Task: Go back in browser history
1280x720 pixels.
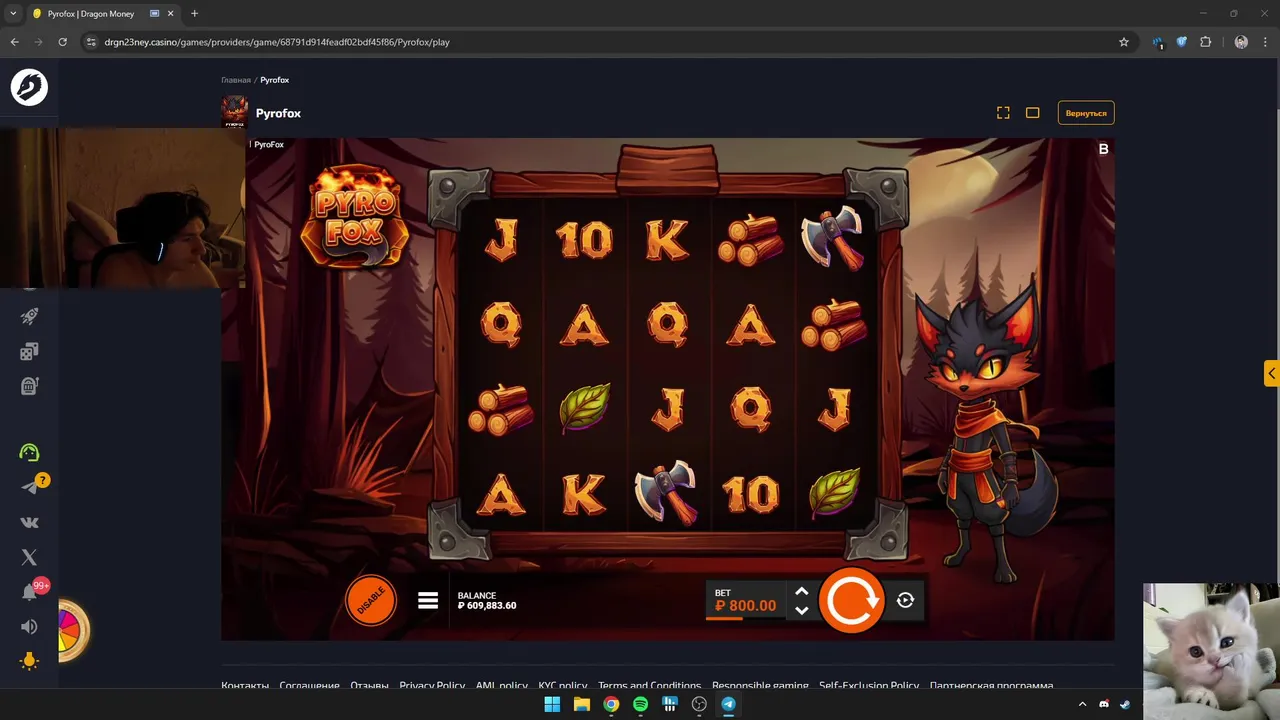Action: (x=14, y=42)
